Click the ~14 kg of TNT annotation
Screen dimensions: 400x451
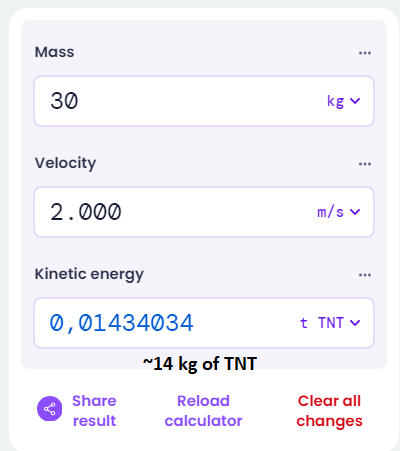(200, 364)
